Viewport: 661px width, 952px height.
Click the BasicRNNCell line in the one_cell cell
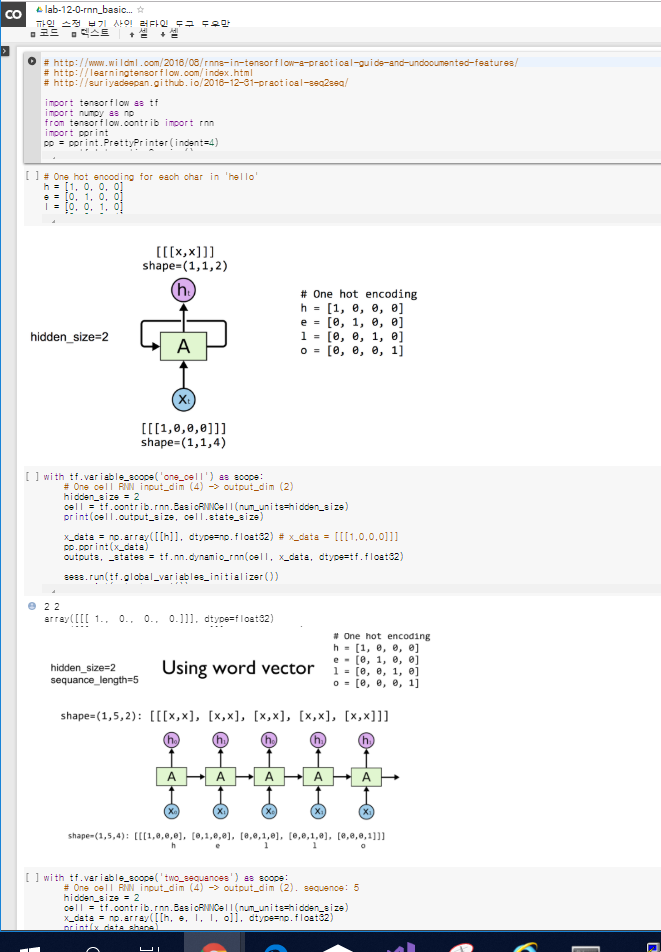(x=206, y=506)
